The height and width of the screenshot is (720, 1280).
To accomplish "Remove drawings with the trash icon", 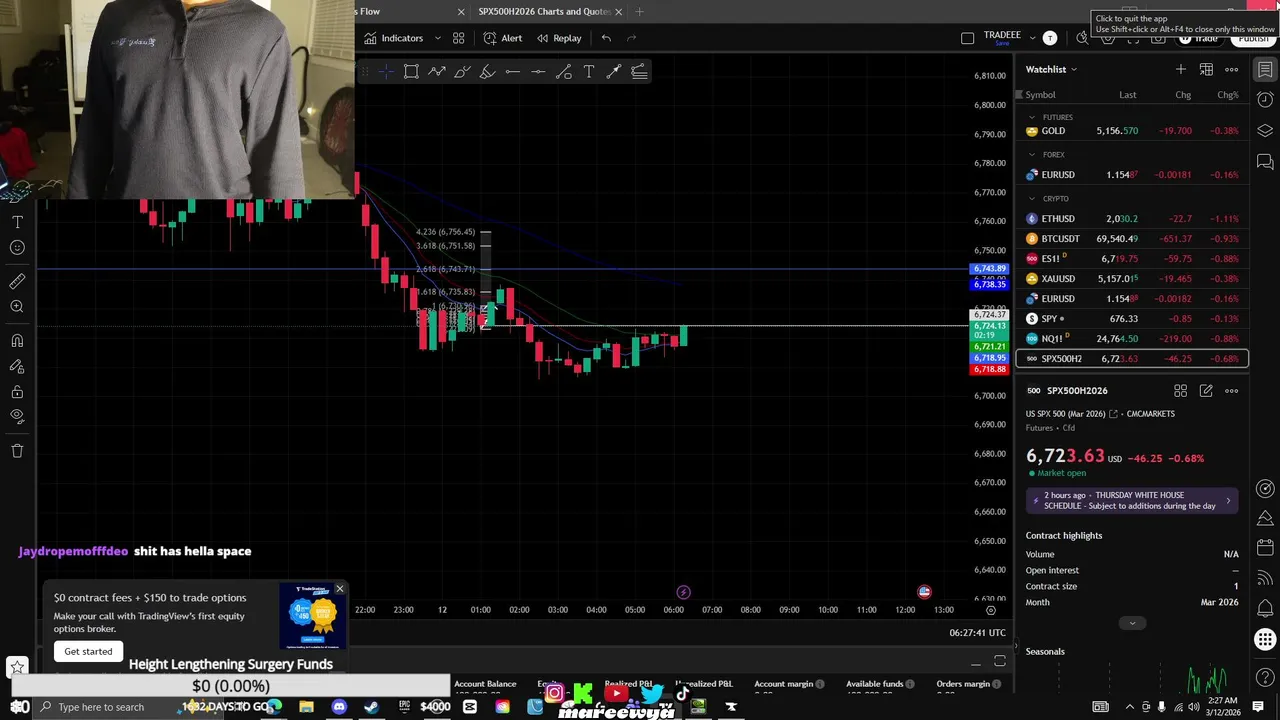I will pos(17,451).
